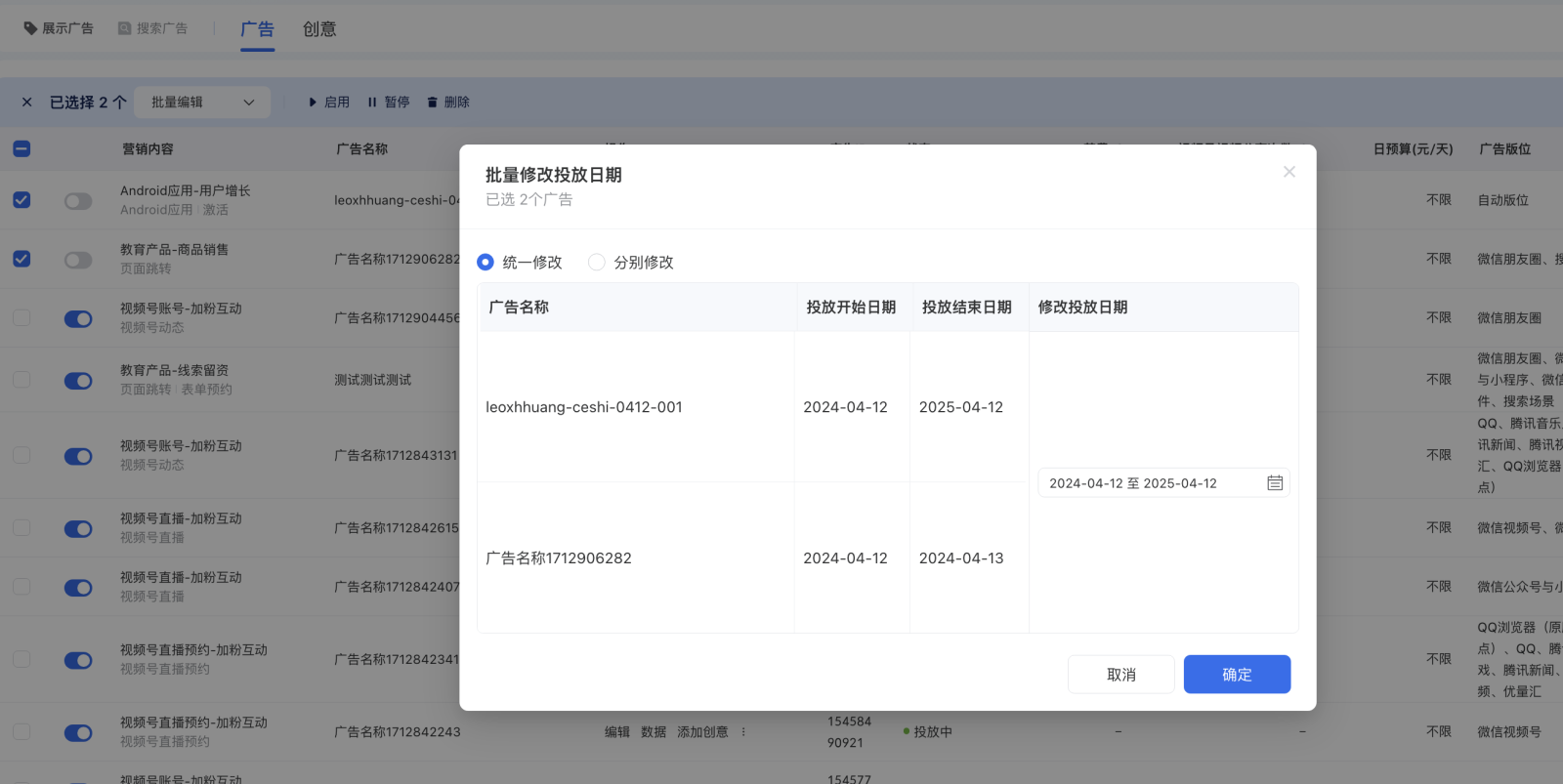Click the 展示广告 tag icon tab
The image size is (1563, 784).
coord(59,28)
